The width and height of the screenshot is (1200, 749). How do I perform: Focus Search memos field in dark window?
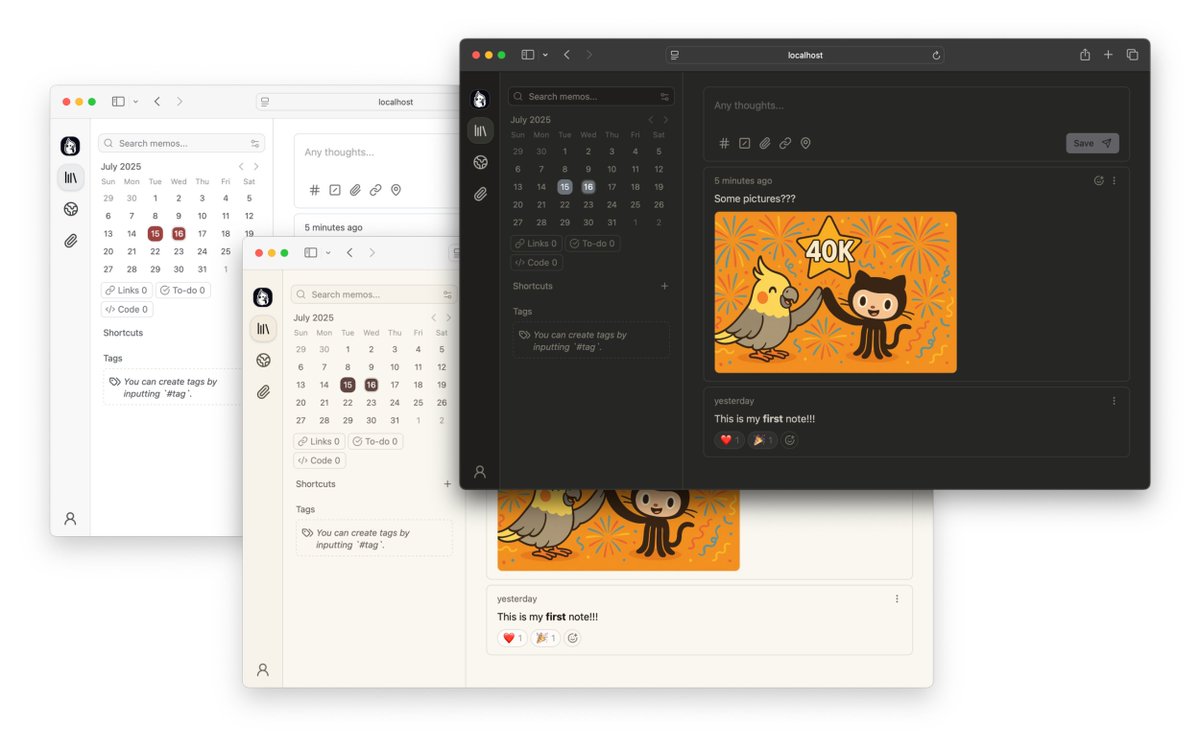click(x=591, y=97)
